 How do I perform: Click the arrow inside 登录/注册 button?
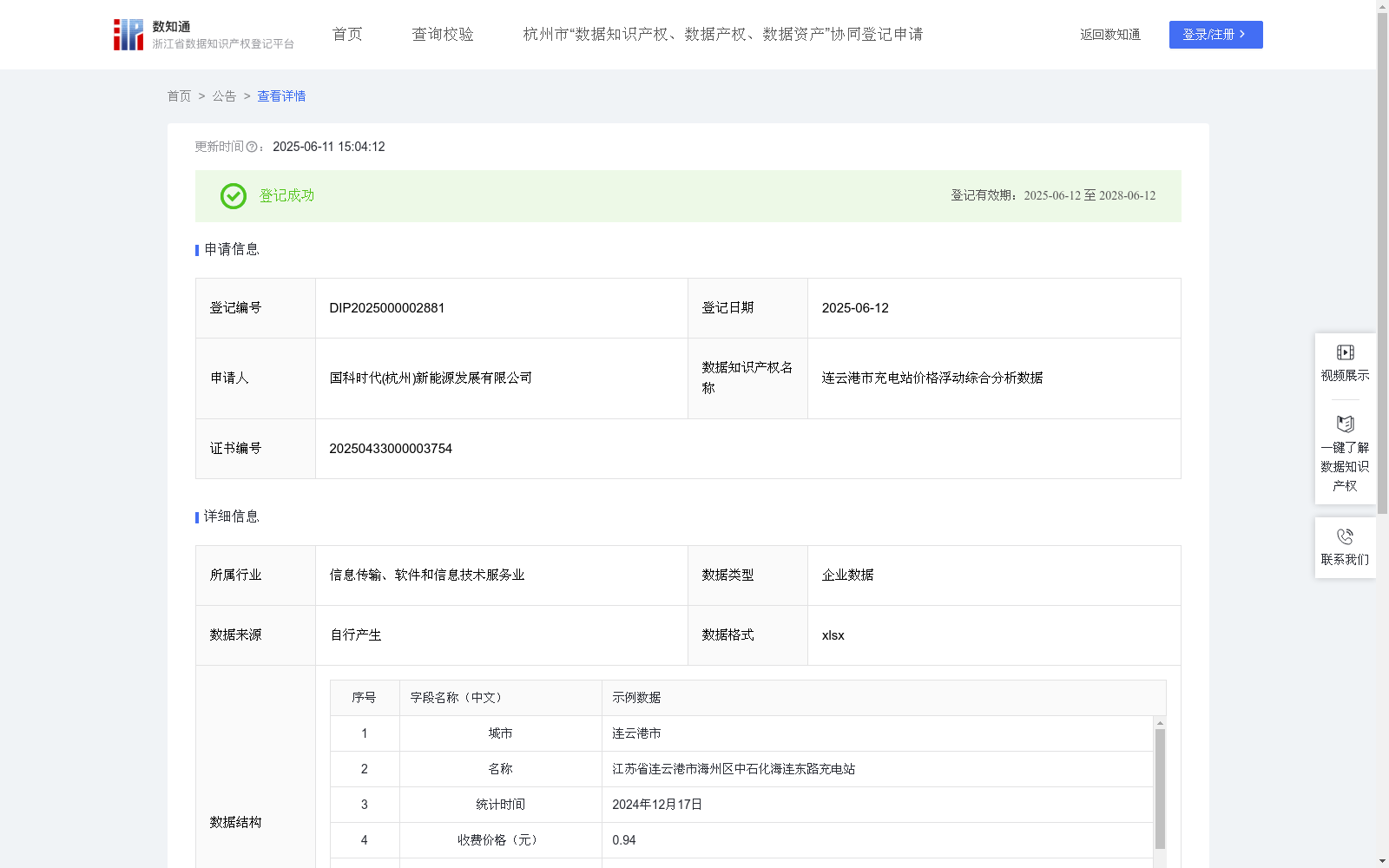point(1243,35)
